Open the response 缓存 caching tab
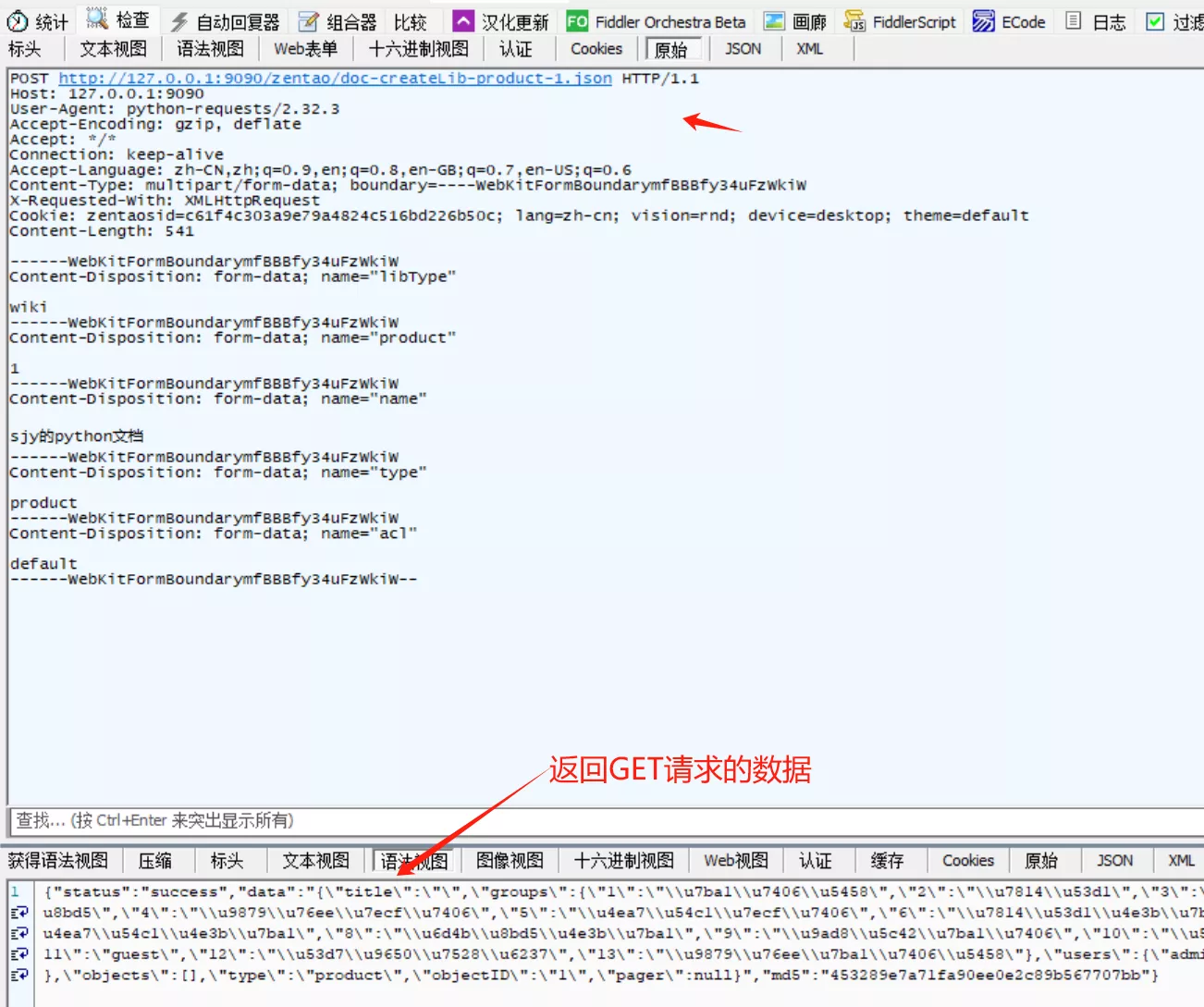This screenshot has height=1007, width=1204. pyautogui.click(x=887, y=861)
